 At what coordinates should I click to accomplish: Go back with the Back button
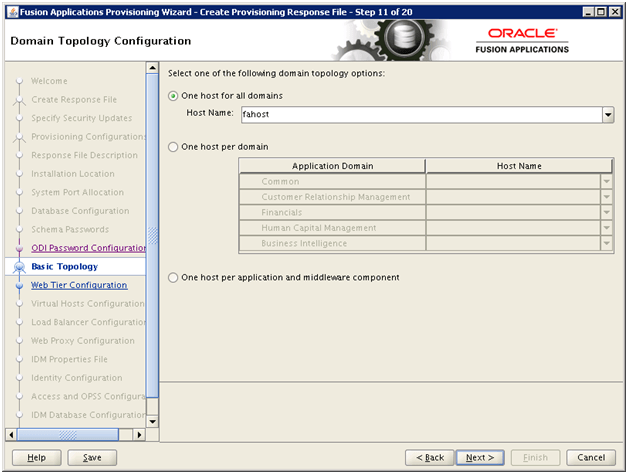tap(430, 458)
